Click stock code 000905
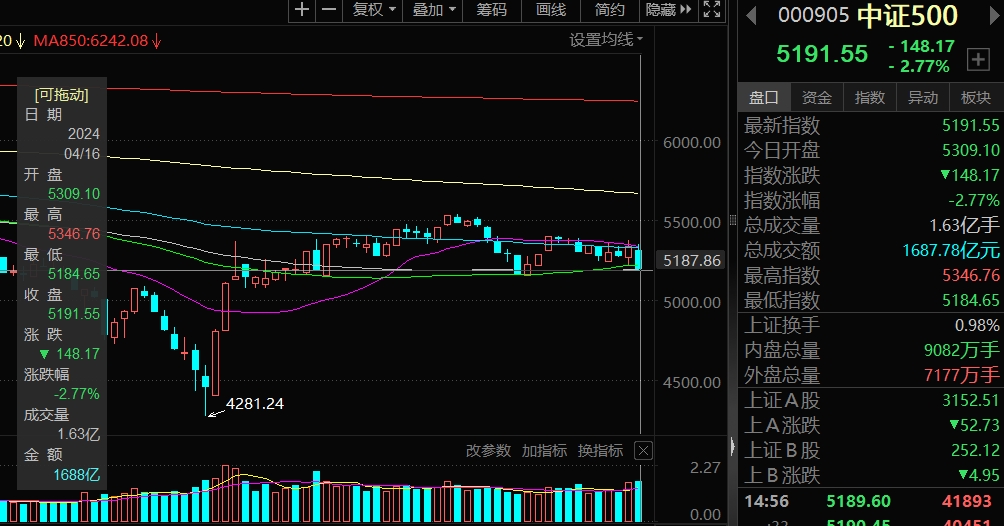This screenshot has height=526, width=1004. pos(813,15)
